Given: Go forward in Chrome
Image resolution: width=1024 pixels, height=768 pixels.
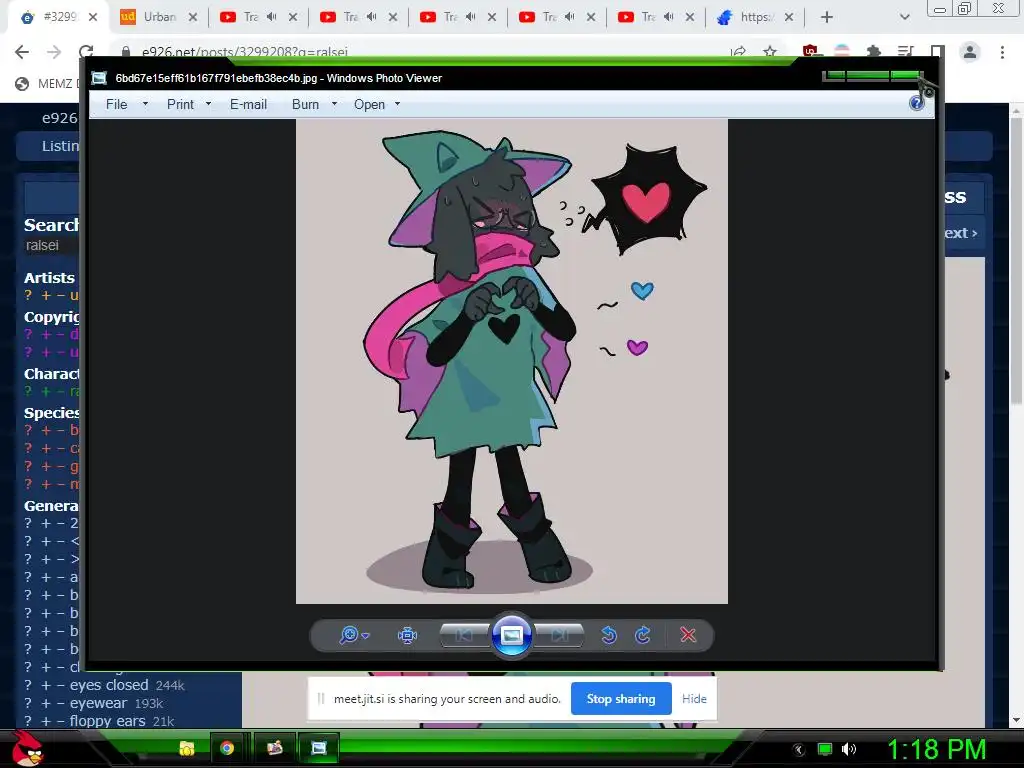Looking at the screenshot, I should tap(54, 52).
